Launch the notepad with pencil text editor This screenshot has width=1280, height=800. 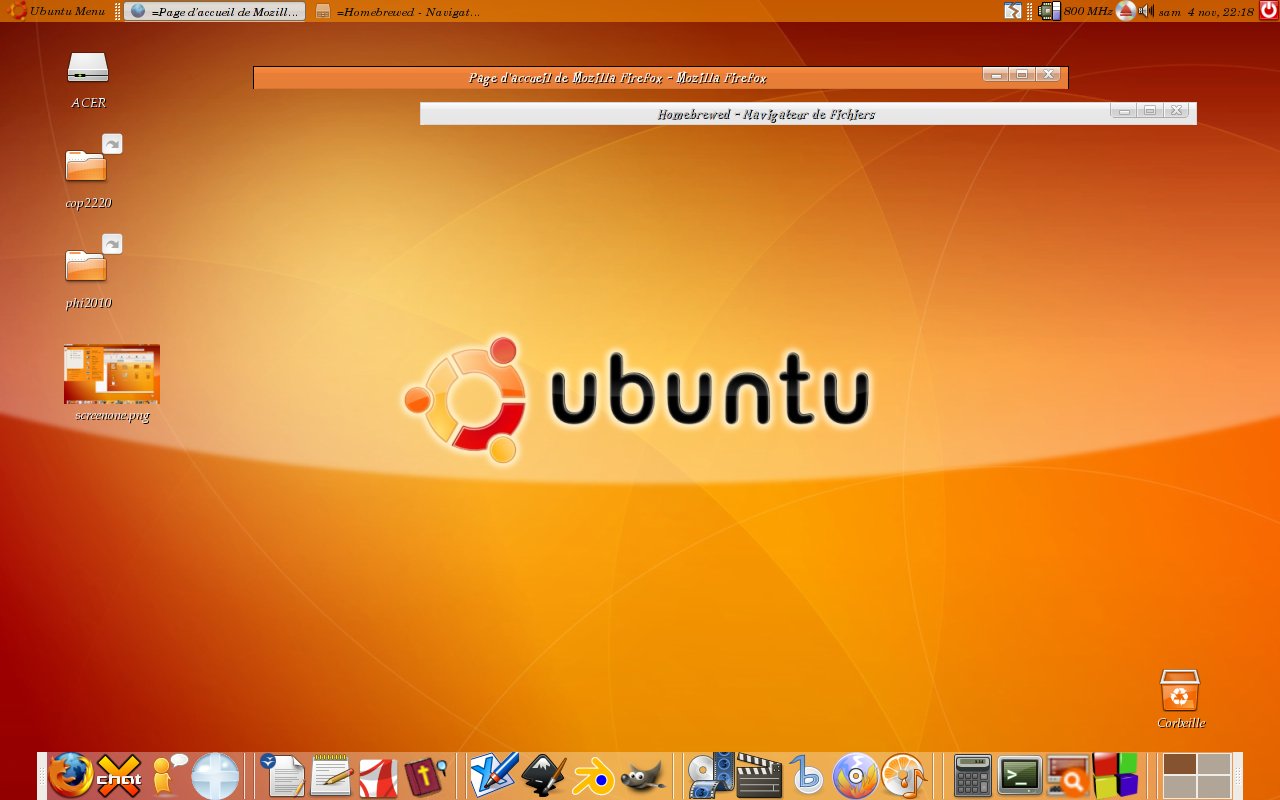coord(331,776)
